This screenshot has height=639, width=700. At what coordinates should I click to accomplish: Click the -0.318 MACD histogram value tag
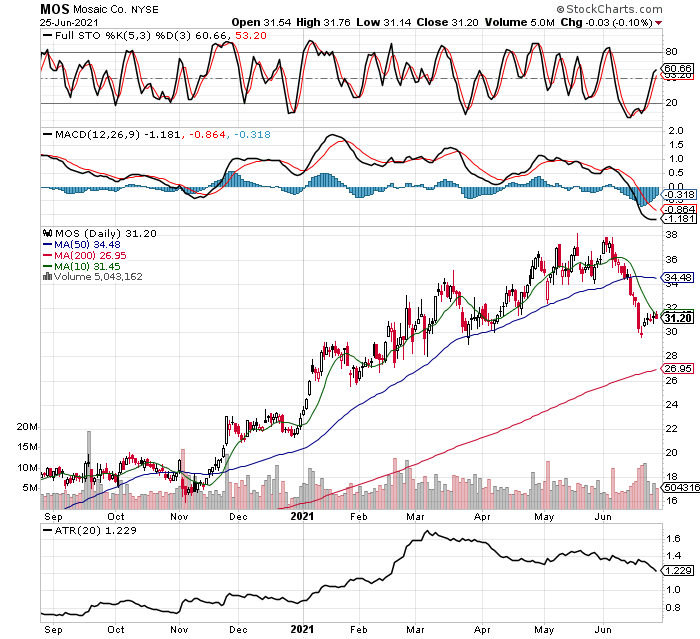(x=679, y=195)
